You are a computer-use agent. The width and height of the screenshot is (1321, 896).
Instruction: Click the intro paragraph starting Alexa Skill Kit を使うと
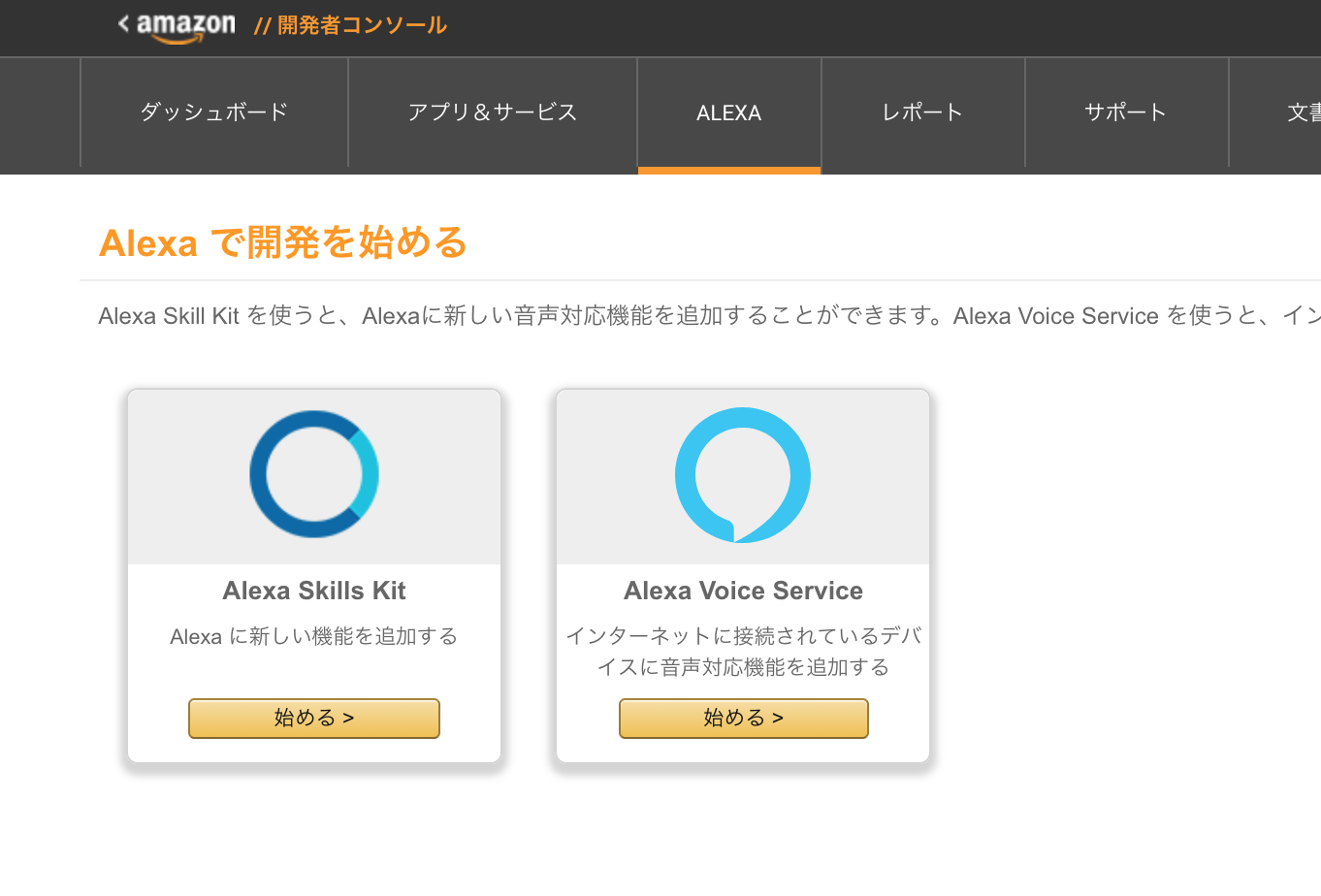[x=709, y=316]
